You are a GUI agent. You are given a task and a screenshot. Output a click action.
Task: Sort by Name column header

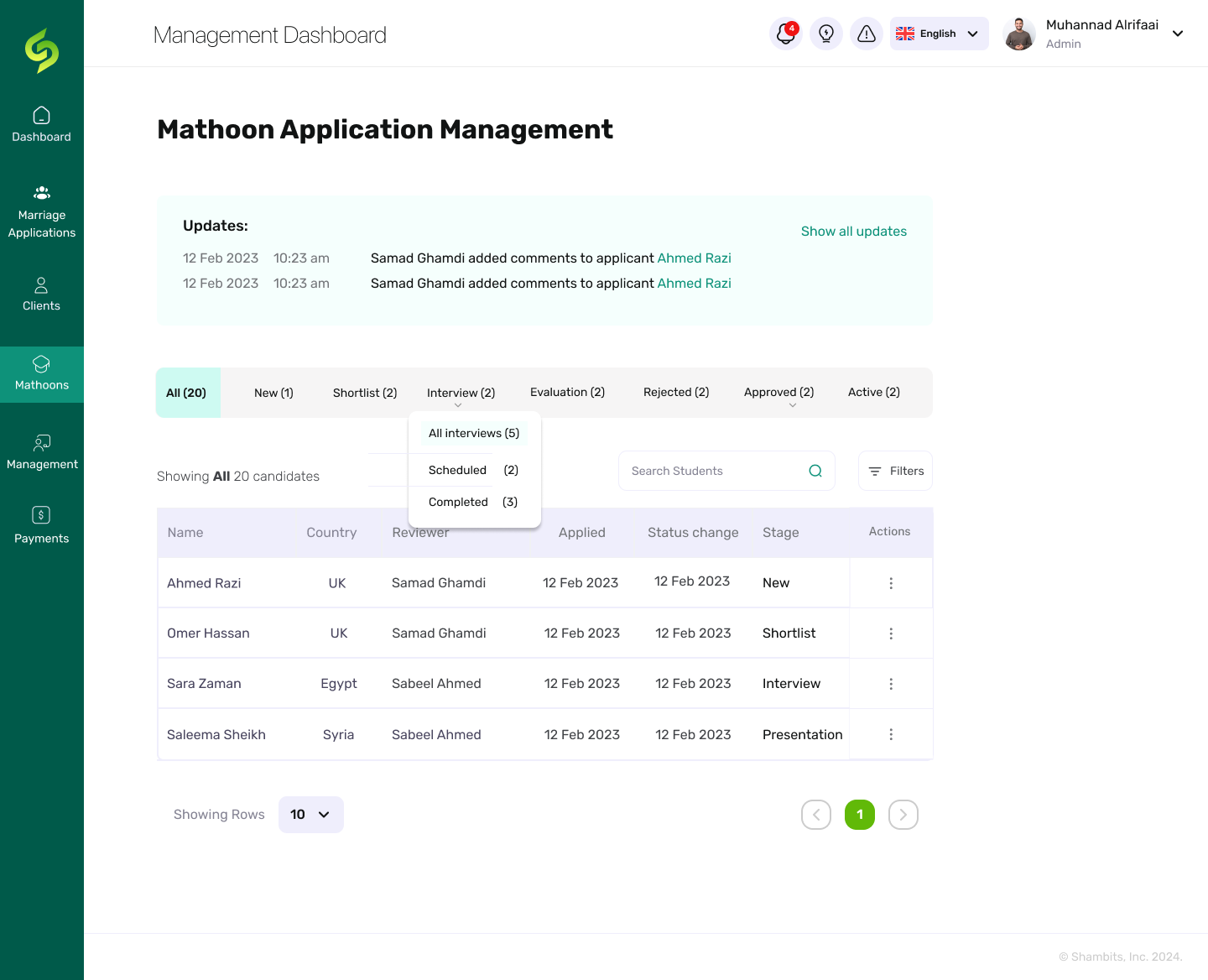pos(185,533)
